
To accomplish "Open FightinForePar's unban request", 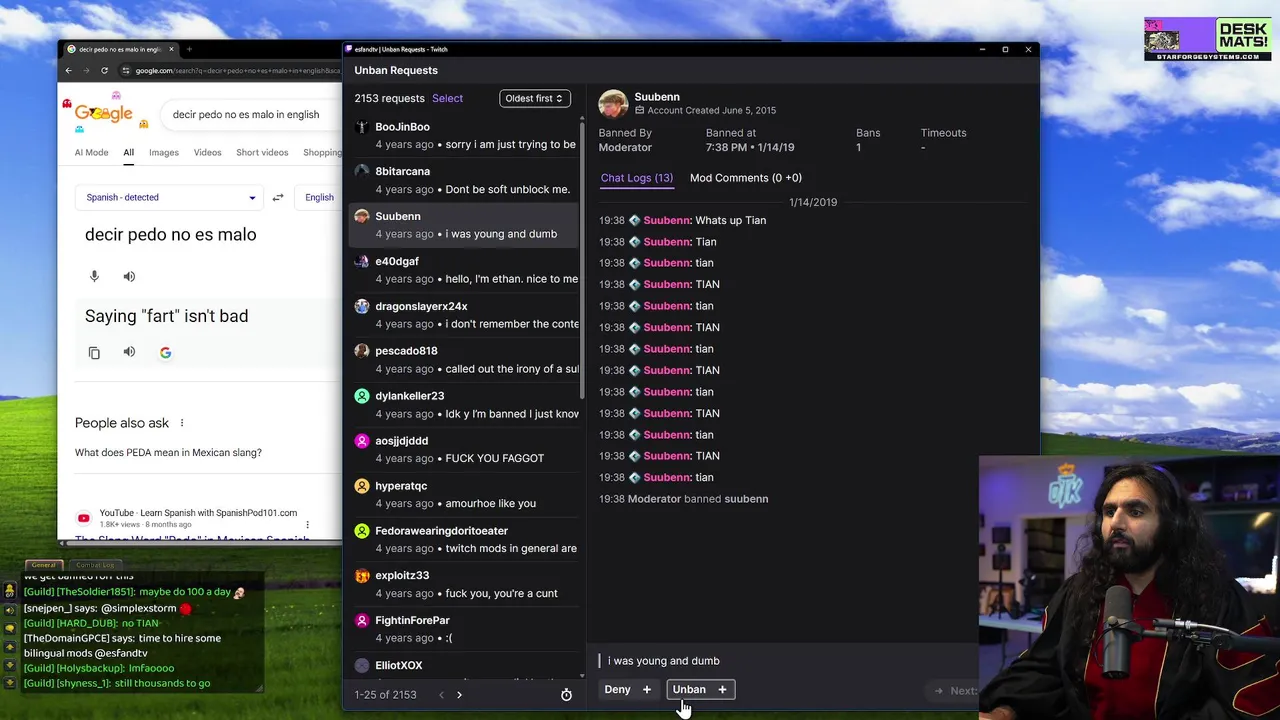I will 465,629.
